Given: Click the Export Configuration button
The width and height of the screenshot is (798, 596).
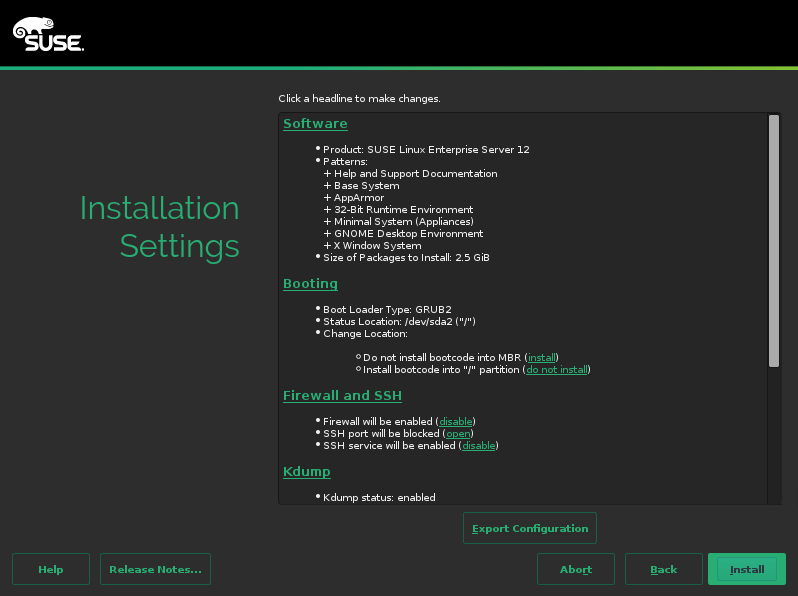Looking at the screenshot, I should (x=530, y=528).
